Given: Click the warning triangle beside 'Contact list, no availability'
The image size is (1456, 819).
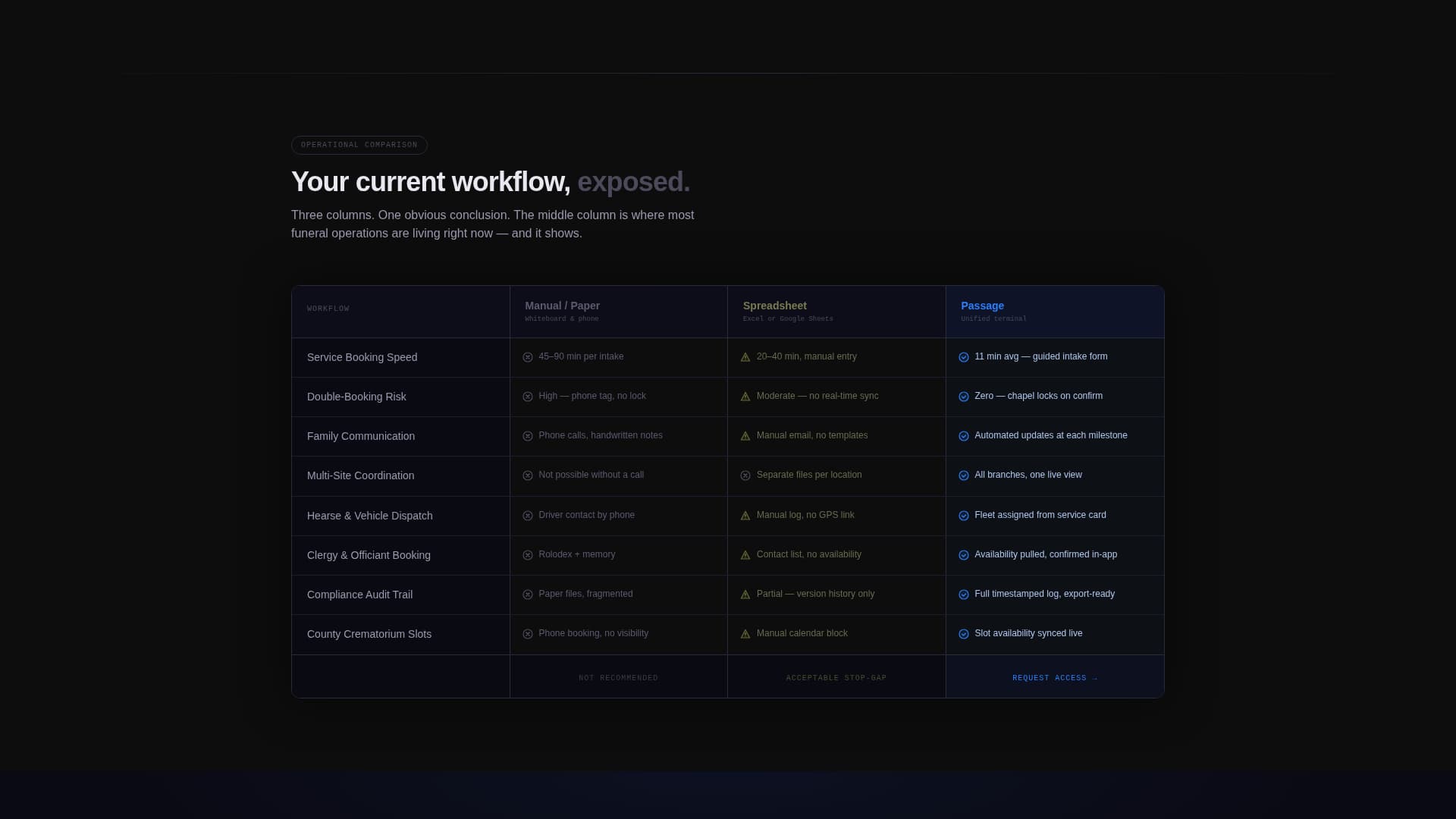Looking at the screenshot, I should coord(745,555).
